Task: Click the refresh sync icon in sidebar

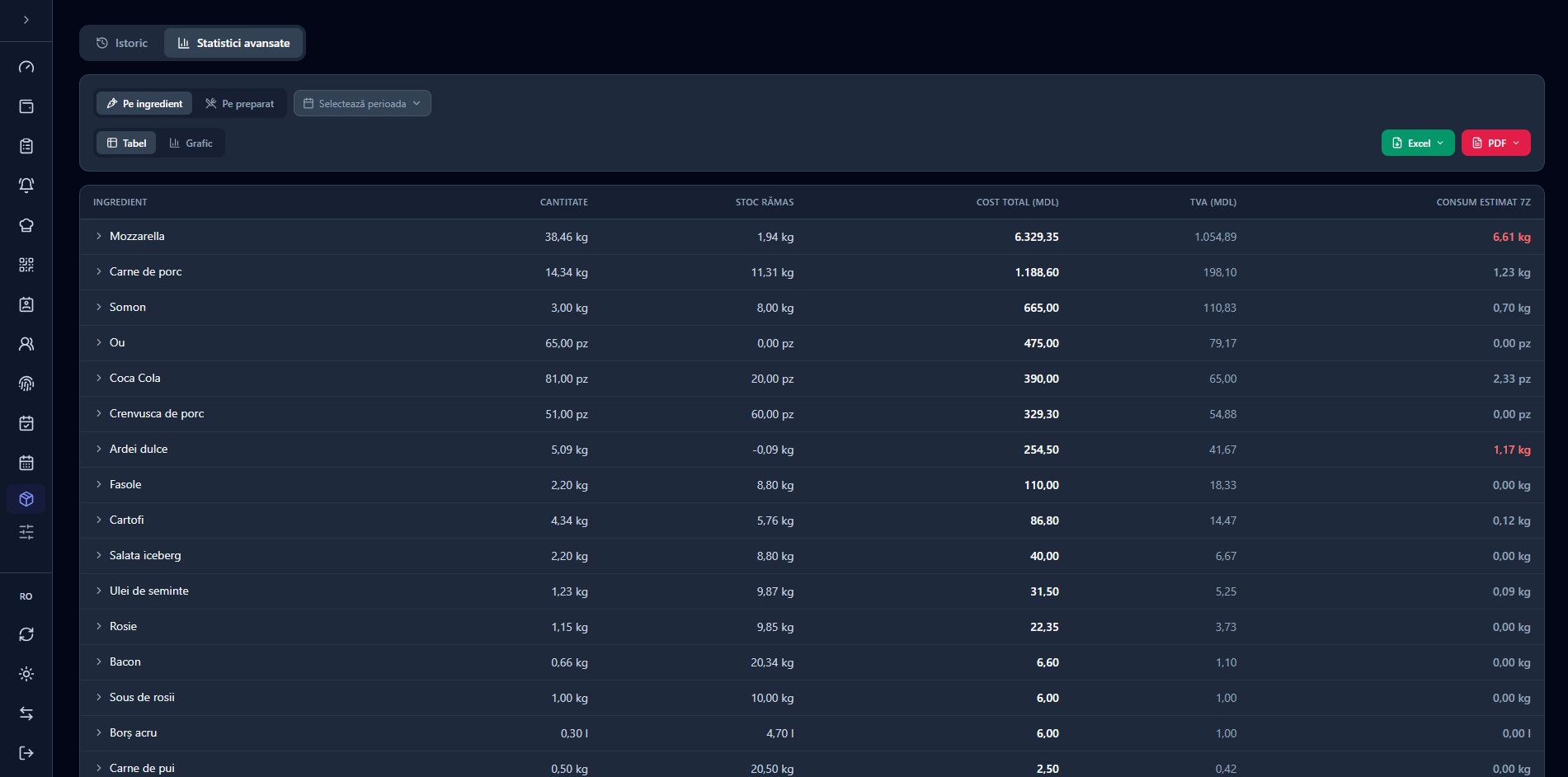Action: tap(26, 634)
